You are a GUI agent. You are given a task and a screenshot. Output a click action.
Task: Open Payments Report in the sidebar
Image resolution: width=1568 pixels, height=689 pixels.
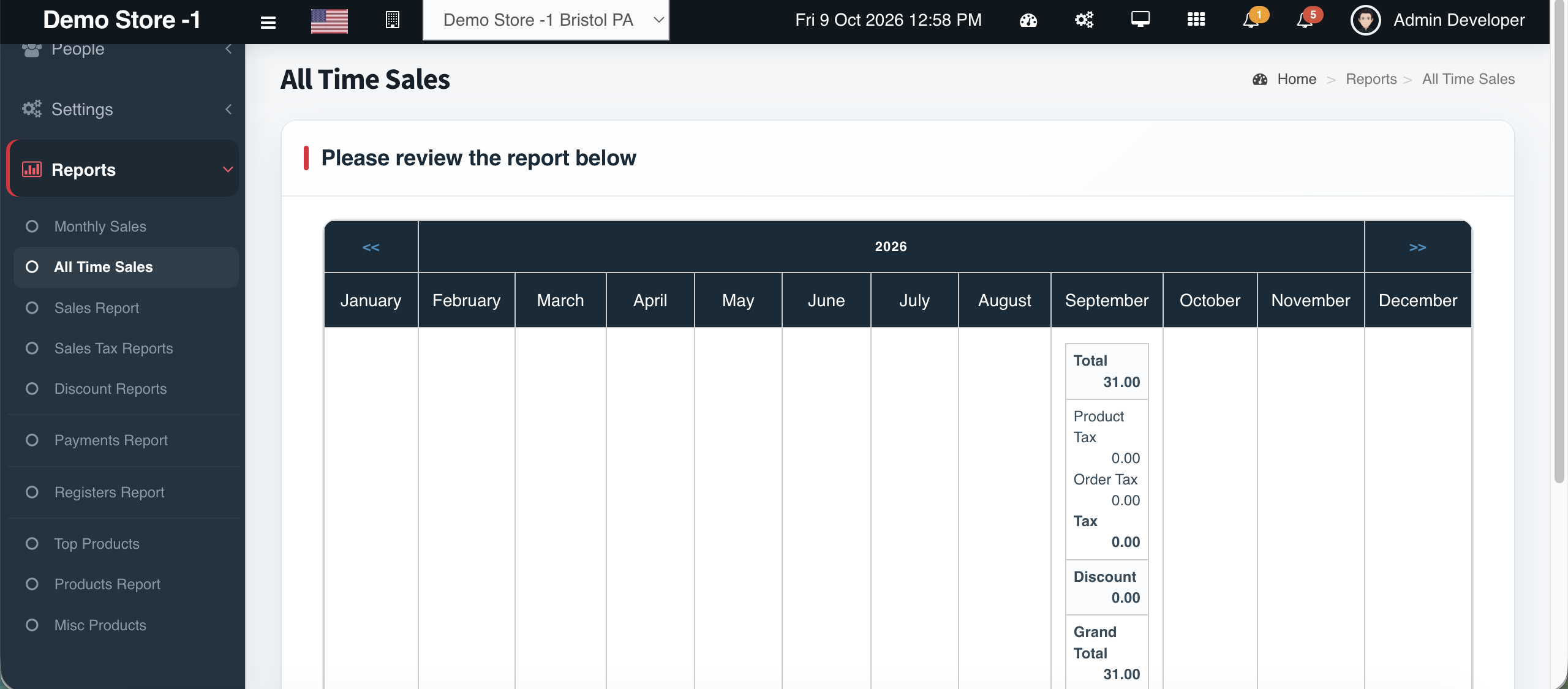(x=111, y=440)
